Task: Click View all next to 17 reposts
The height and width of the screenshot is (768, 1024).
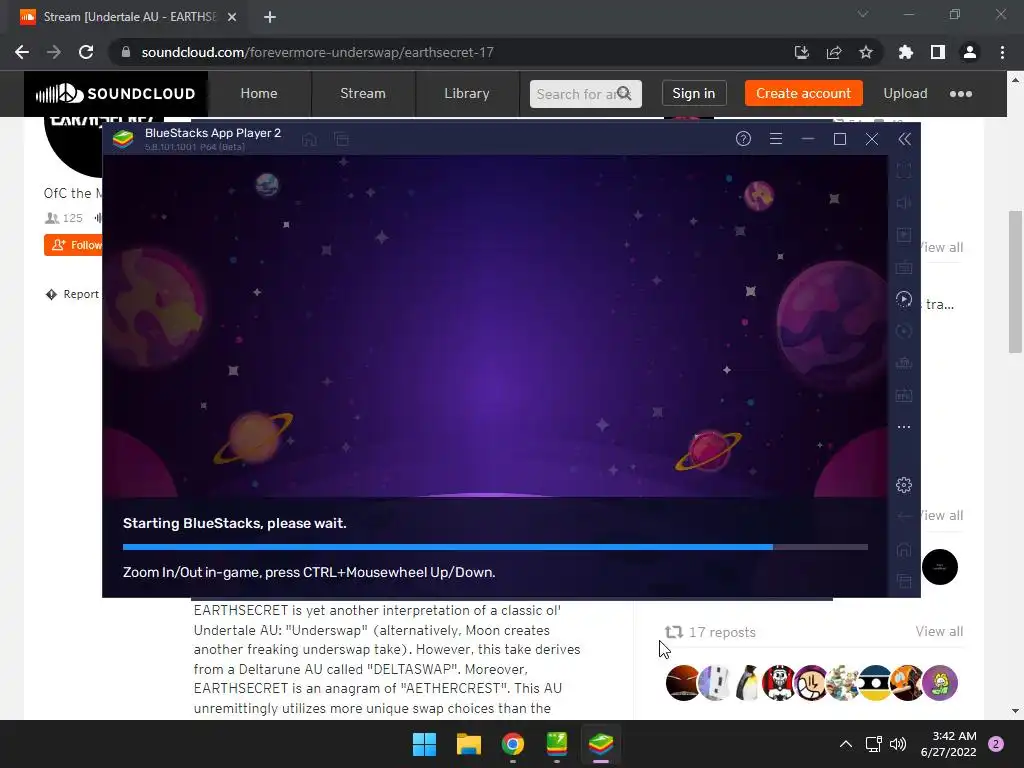Action: tap(939, 631)
